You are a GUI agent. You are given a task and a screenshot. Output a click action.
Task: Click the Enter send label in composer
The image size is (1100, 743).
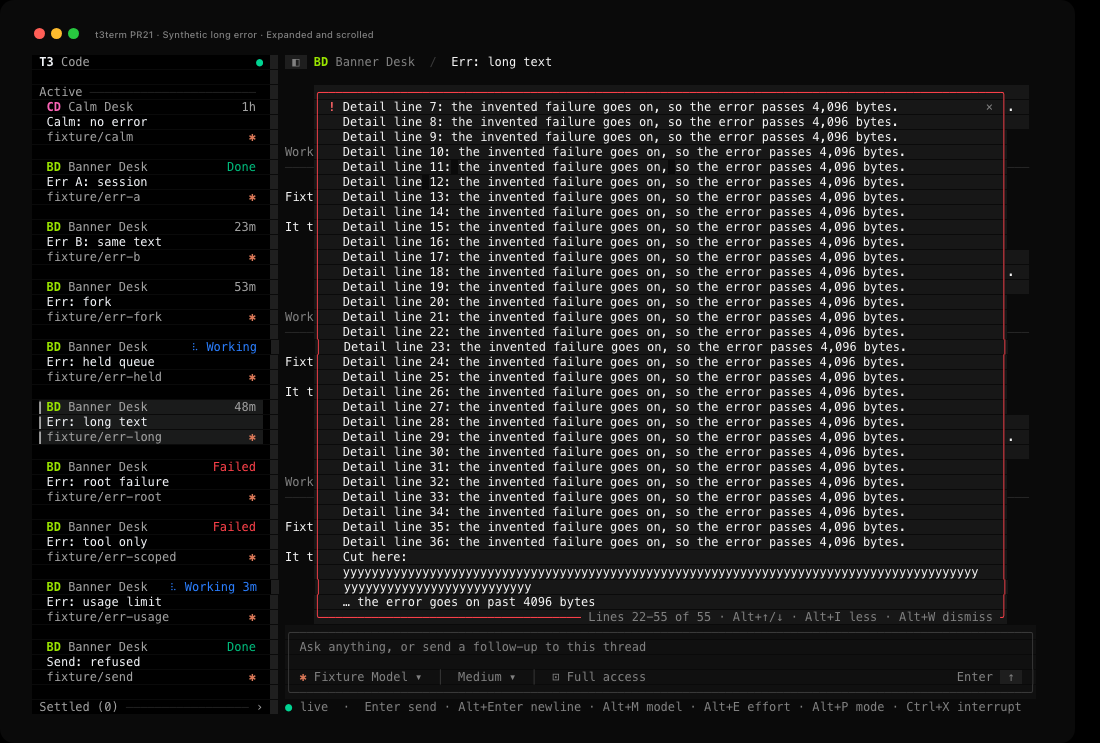tap(974, 677)
